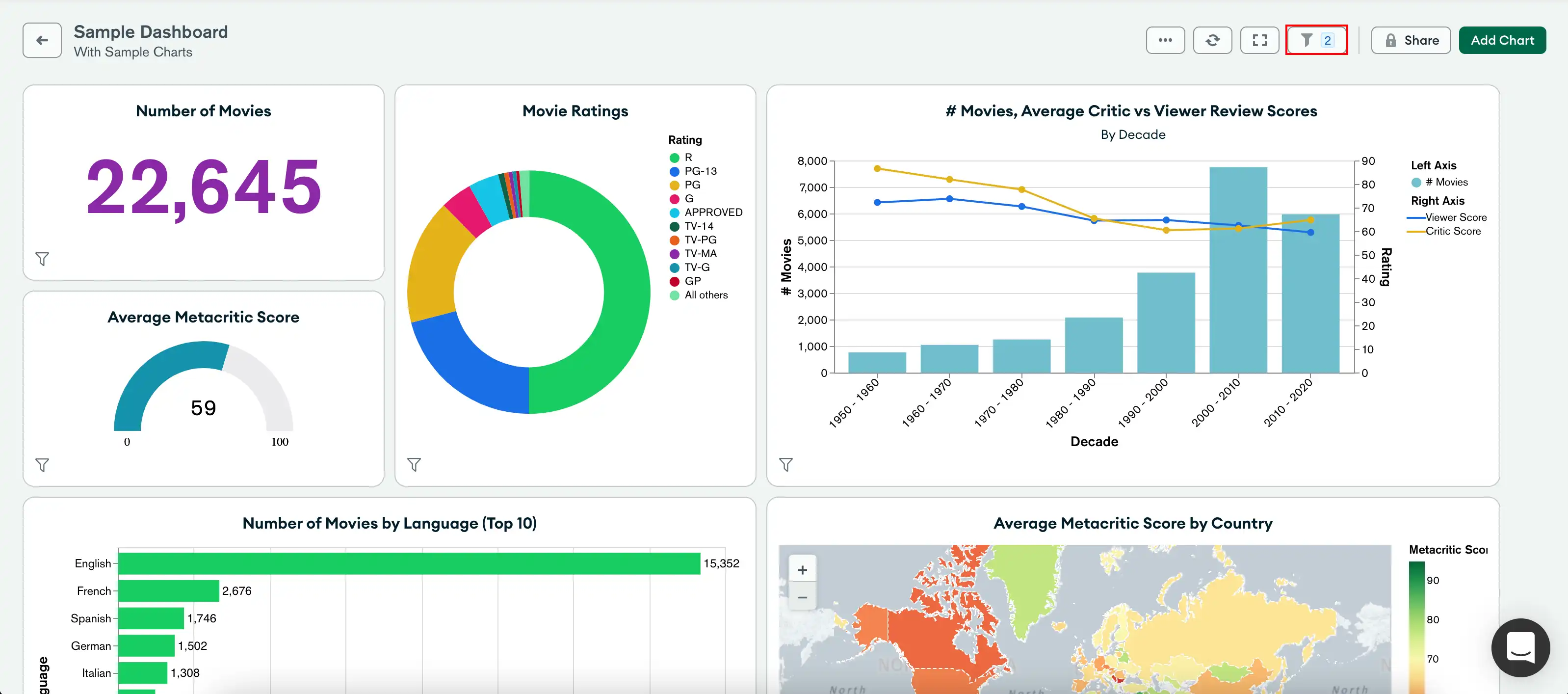Select the English bar in the language chart
Image resolution: width=1568 pixels, height=694 pixels.
click(408, 563)
